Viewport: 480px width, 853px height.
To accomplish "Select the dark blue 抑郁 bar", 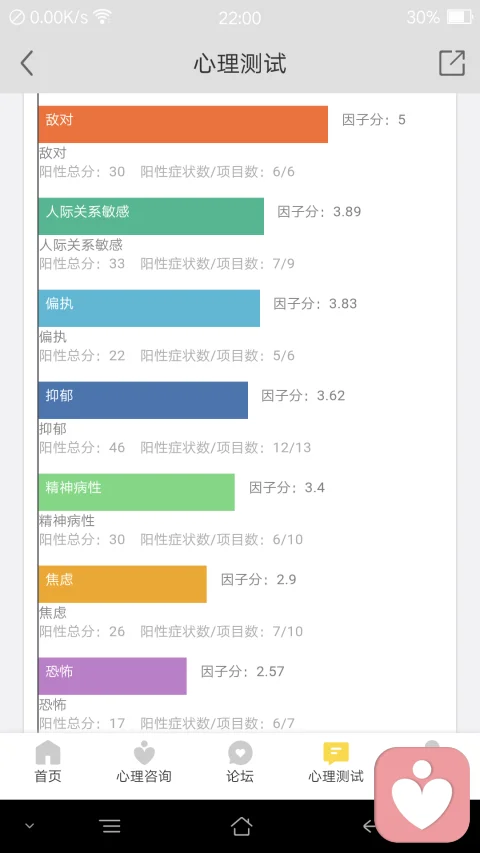I will [143, 400].
